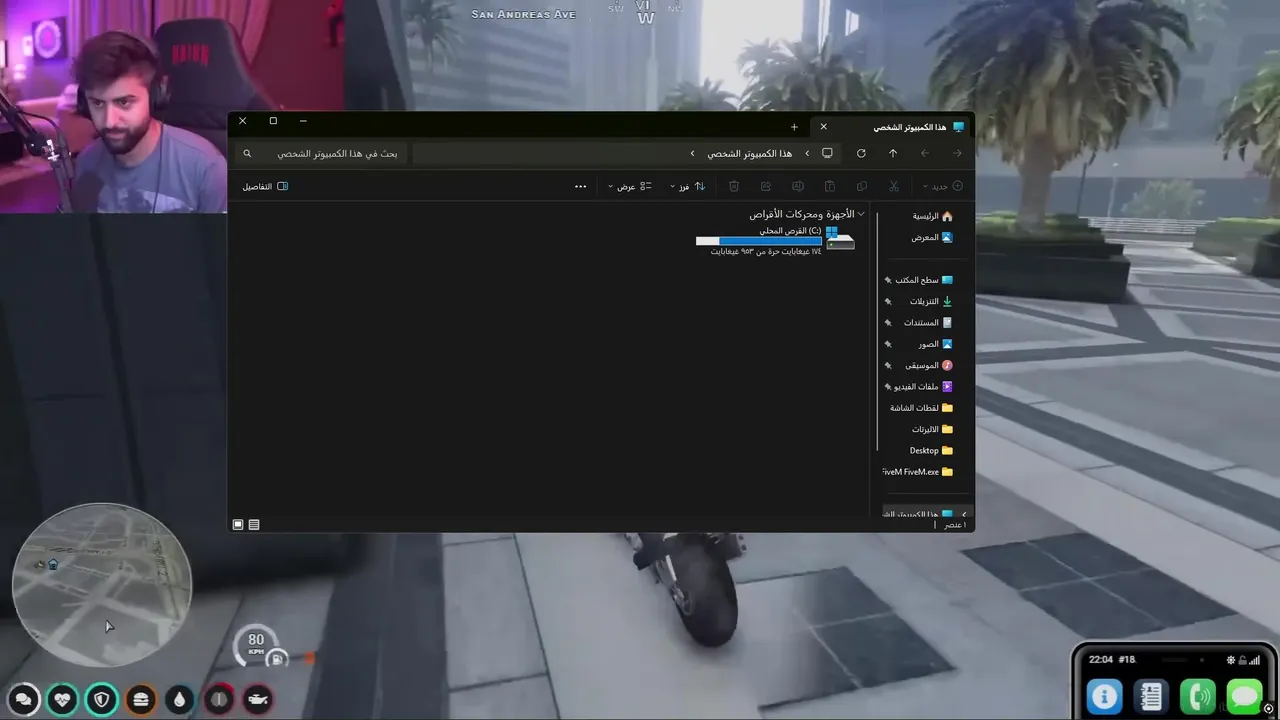Open the Home (الرئيسية) sidebar item
Screen dimensions: 1280x720
[x=932, y=216]
